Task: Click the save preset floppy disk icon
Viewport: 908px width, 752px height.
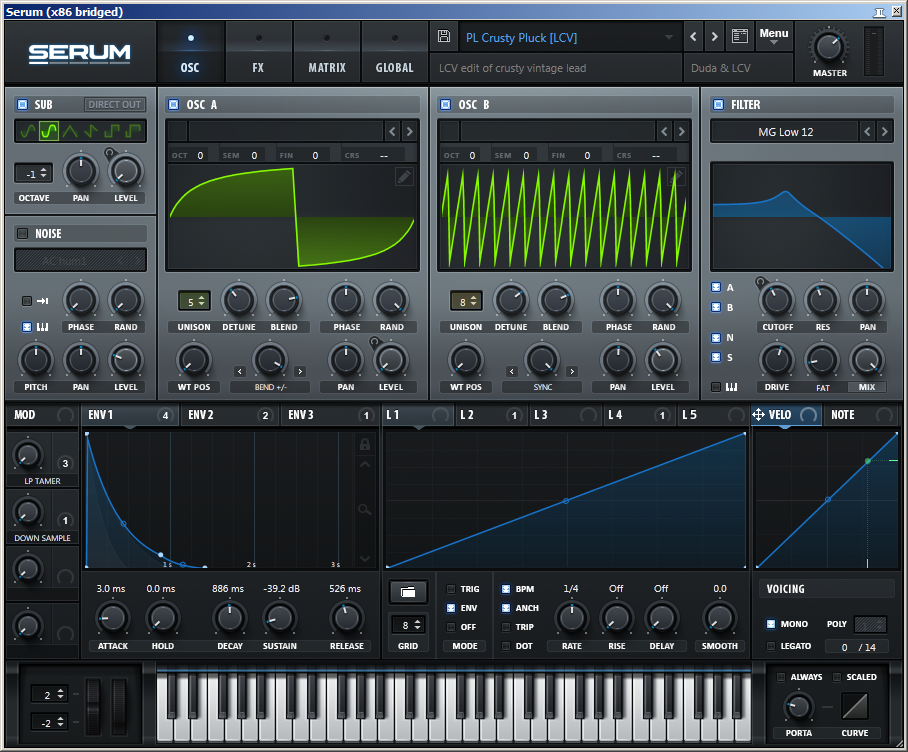Action: (x=445, y=37)
